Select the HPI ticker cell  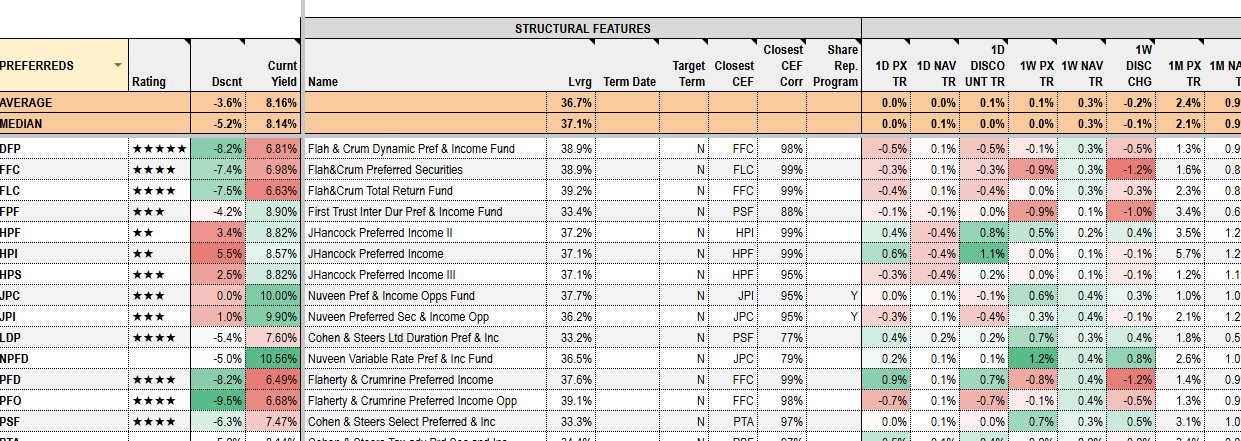point(10,254)
